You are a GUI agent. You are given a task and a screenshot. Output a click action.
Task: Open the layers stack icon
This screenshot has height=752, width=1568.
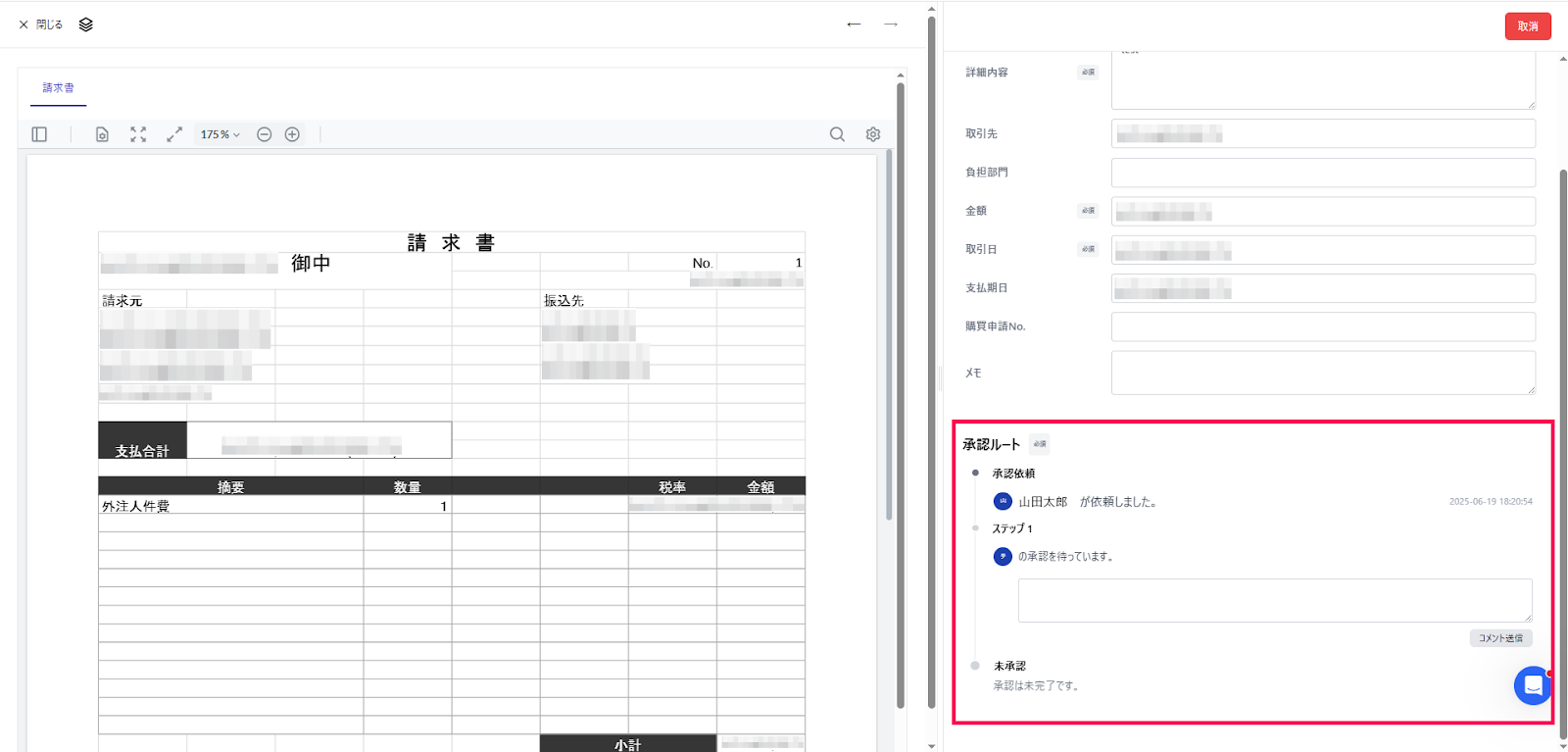[86, 25]
